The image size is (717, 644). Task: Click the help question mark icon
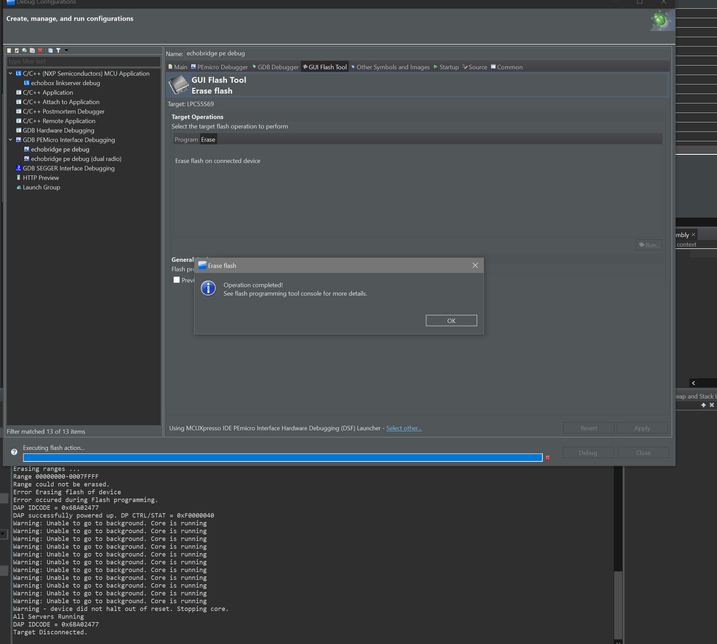click(14, 452)
